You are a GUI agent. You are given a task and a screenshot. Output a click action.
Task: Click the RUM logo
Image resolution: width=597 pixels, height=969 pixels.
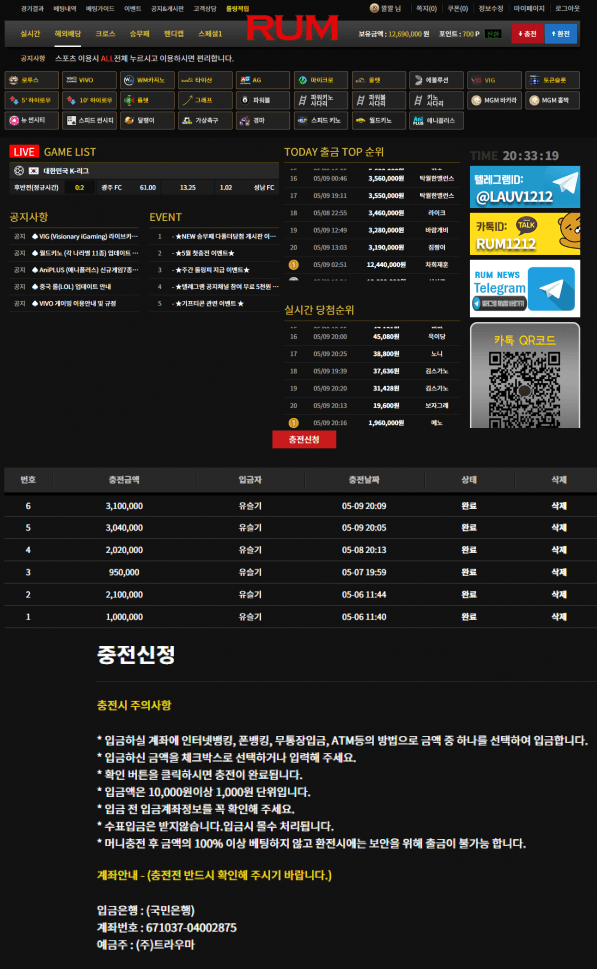tap(292, 28)
